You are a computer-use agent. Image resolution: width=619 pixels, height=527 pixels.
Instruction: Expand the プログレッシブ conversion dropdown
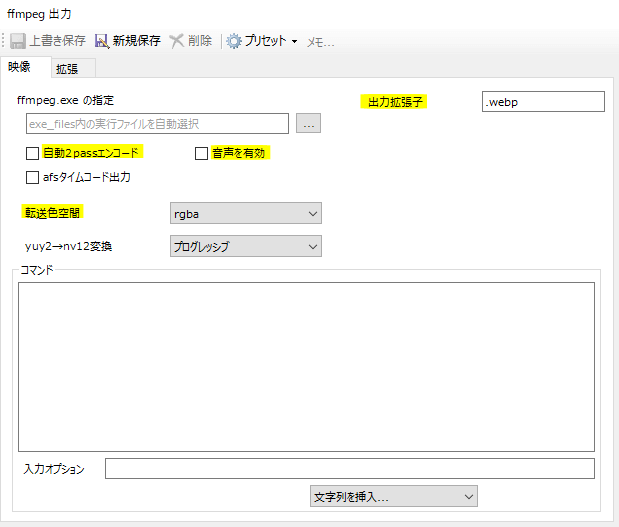point(240,246)
